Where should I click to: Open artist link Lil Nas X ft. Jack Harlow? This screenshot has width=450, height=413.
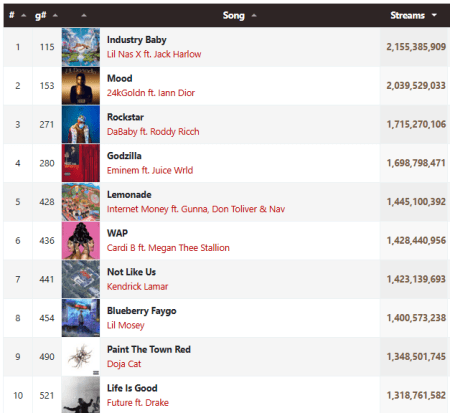pos(154,54)
